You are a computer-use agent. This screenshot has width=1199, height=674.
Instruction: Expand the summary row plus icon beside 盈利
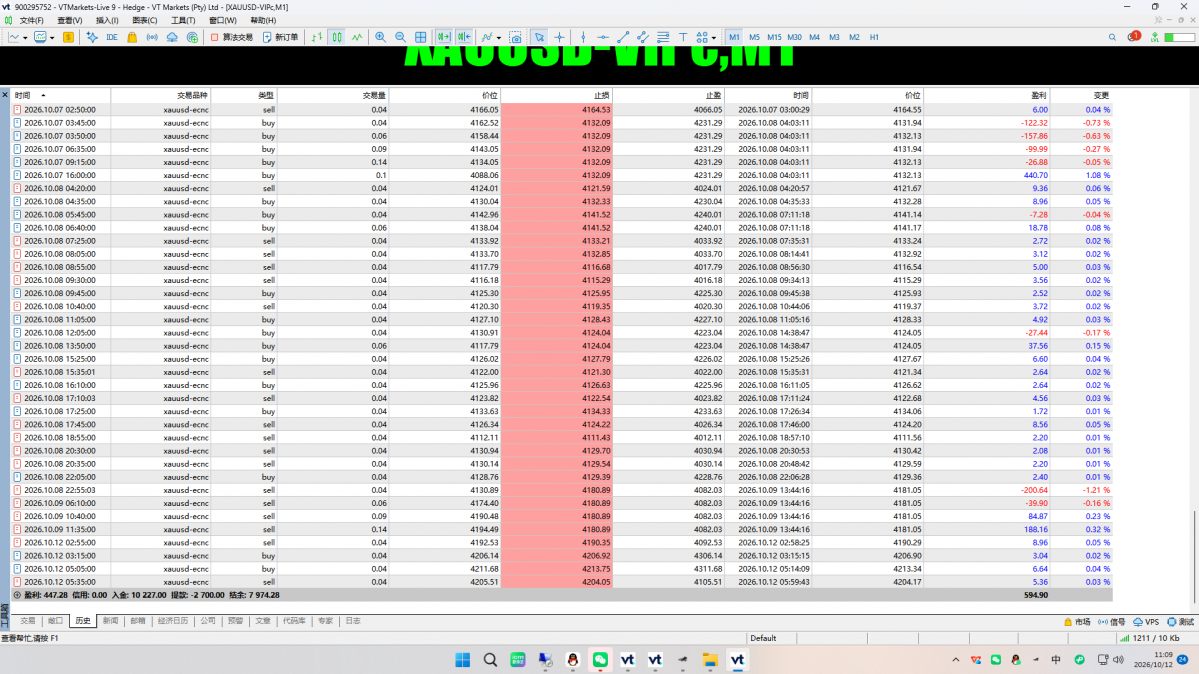17,594
